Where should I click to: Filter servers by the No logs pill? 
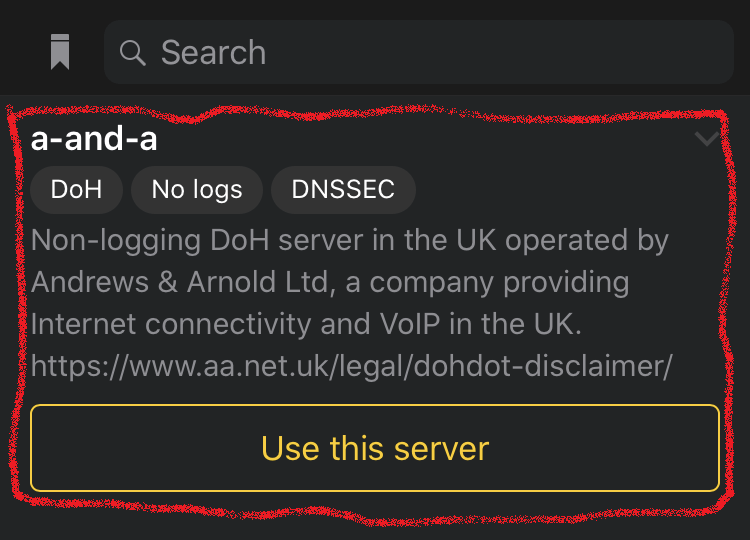197,189
